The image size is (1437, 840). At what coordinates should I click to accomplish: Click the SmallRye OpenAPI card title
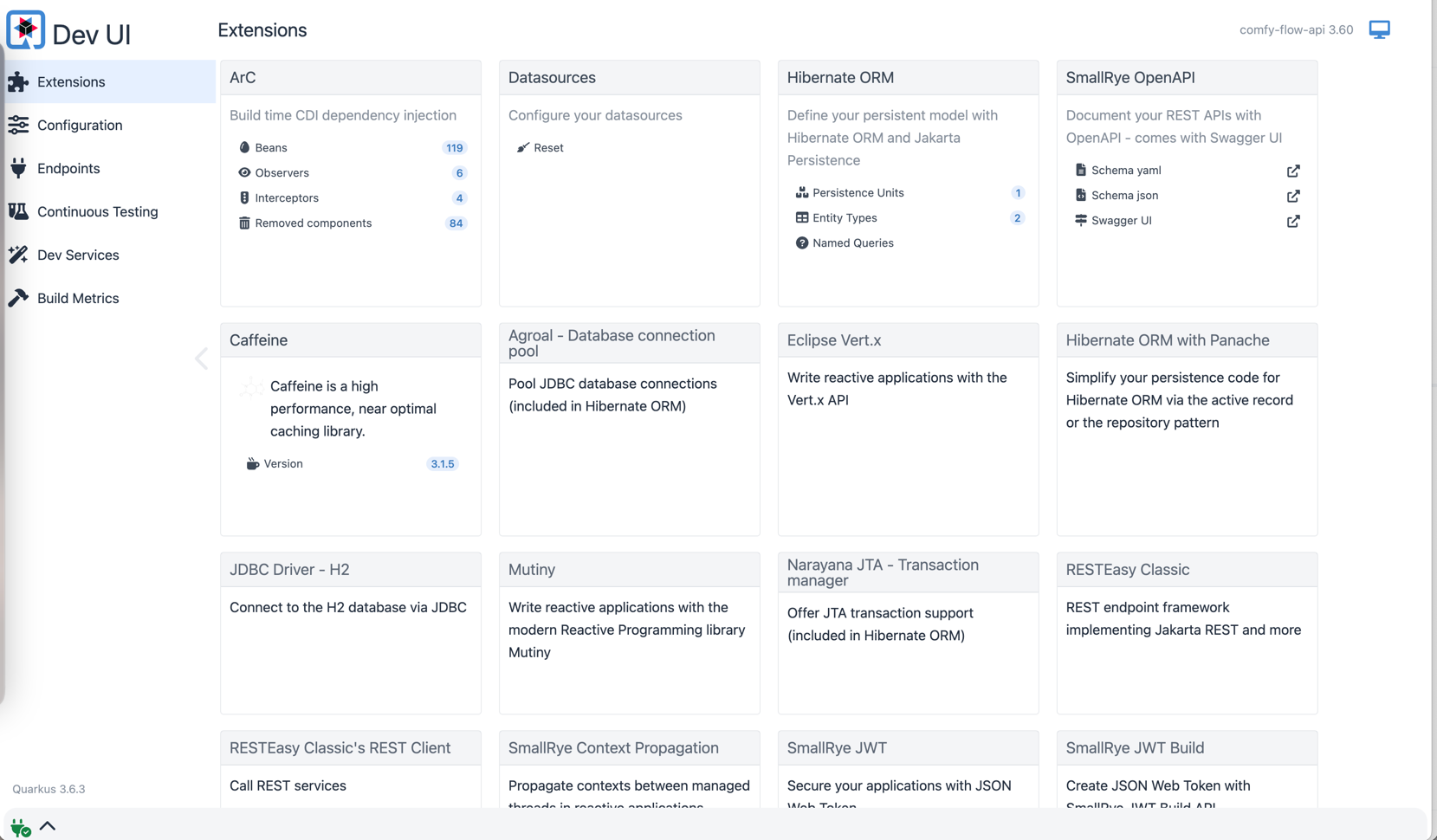(1130, 78)
